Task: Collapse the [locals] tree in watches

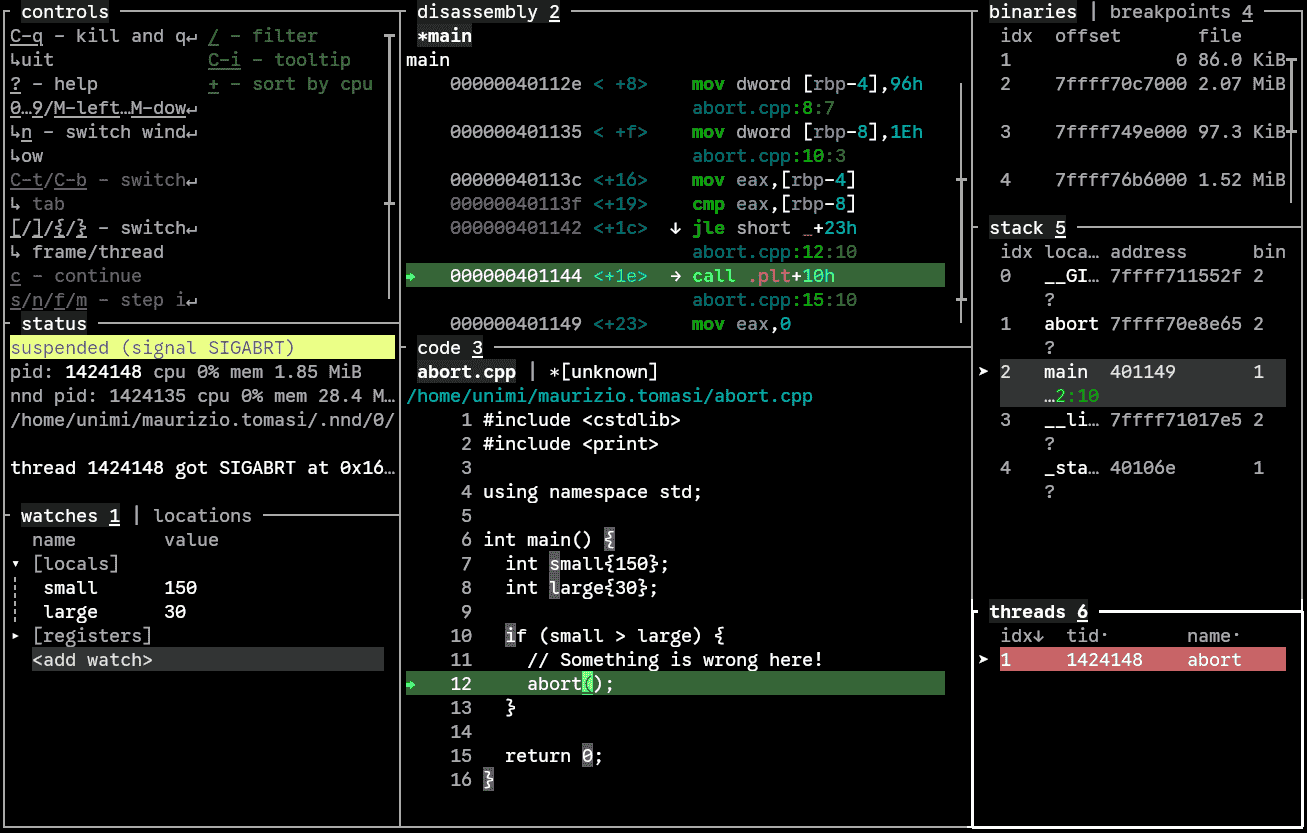Action: pos(16,564)
